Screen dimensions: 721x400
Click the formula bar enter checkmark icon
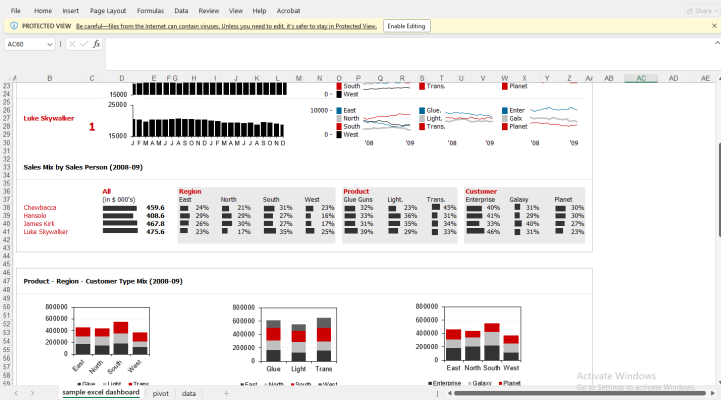click(83, 44)
